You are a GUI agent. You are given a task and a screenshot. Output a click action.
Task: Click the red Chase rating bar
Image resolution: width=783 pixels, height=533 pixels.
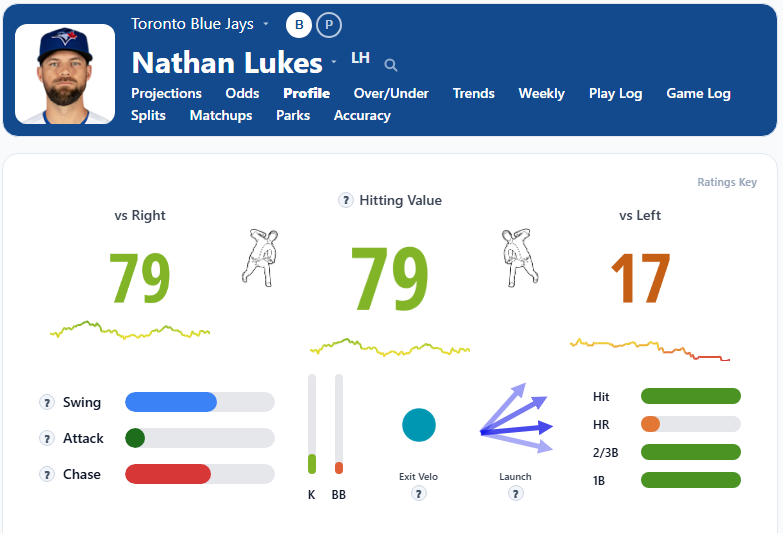click(x=200, y=474)
